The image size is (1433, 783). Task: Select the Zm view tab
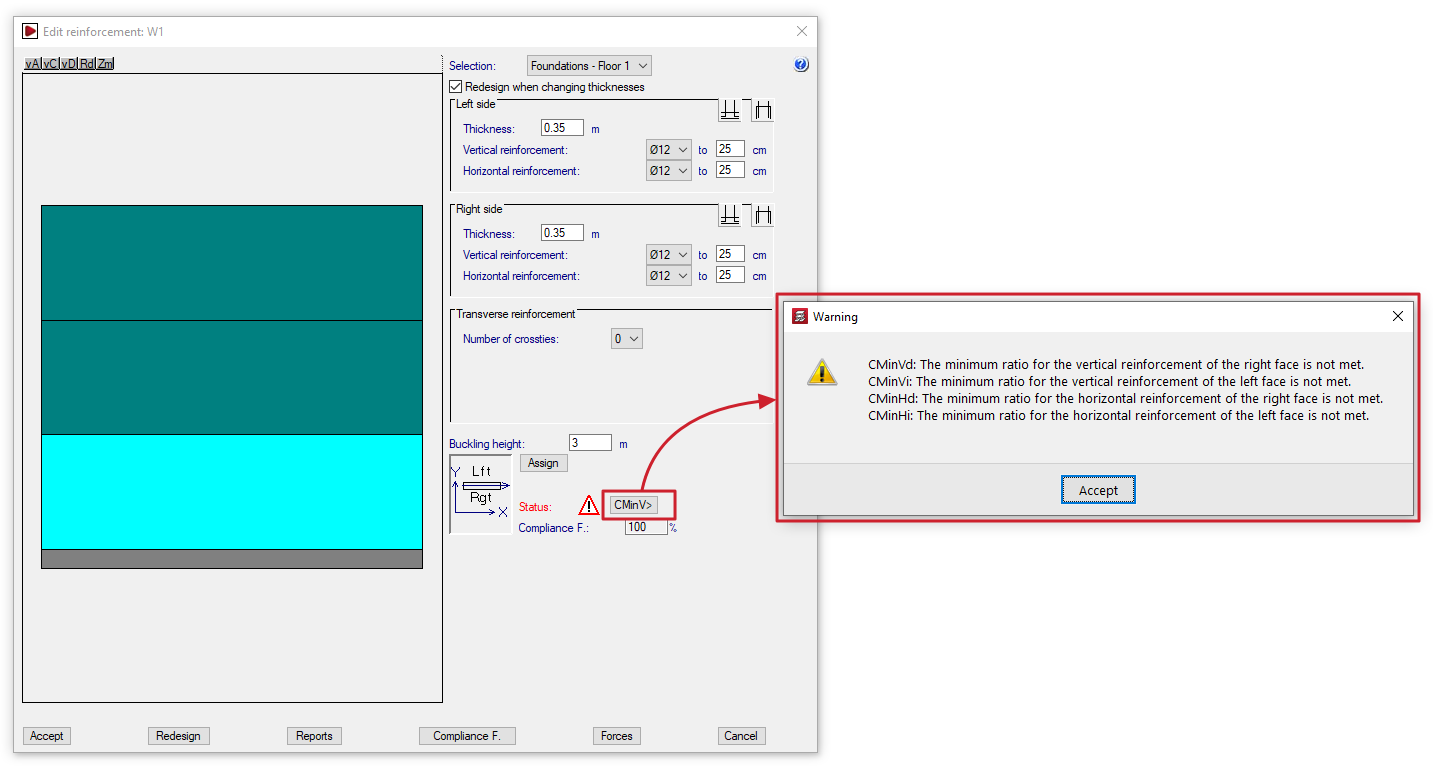pyautogui.click(x=105, y=64)
